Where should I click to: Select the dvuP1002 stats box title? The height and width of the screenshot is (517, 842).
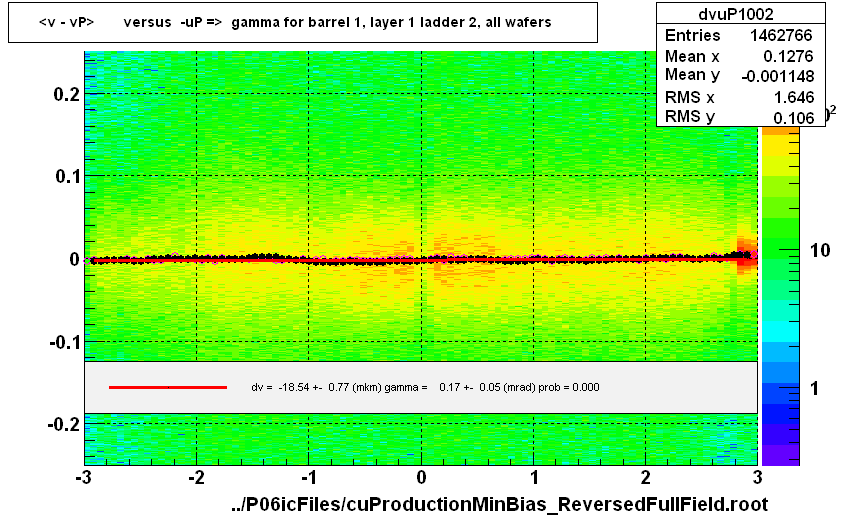(x=736, y=14)
